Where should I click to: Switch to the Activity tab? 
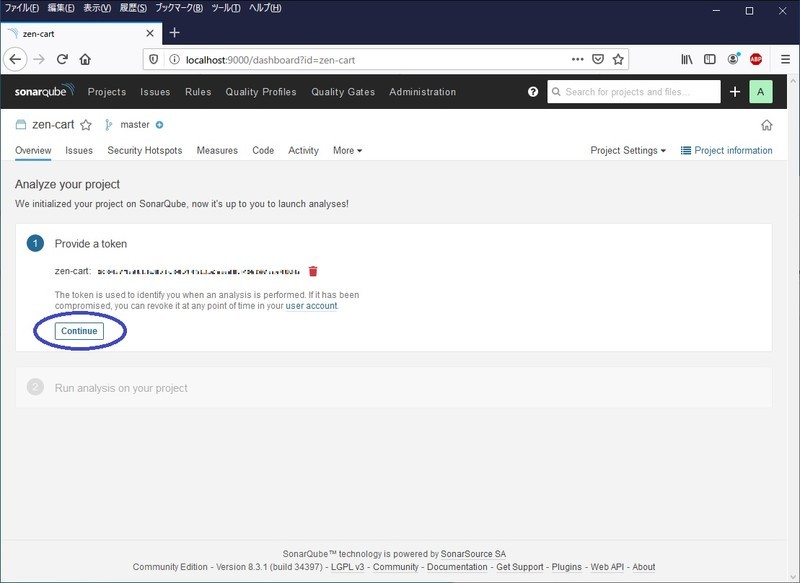coord(304,150)
